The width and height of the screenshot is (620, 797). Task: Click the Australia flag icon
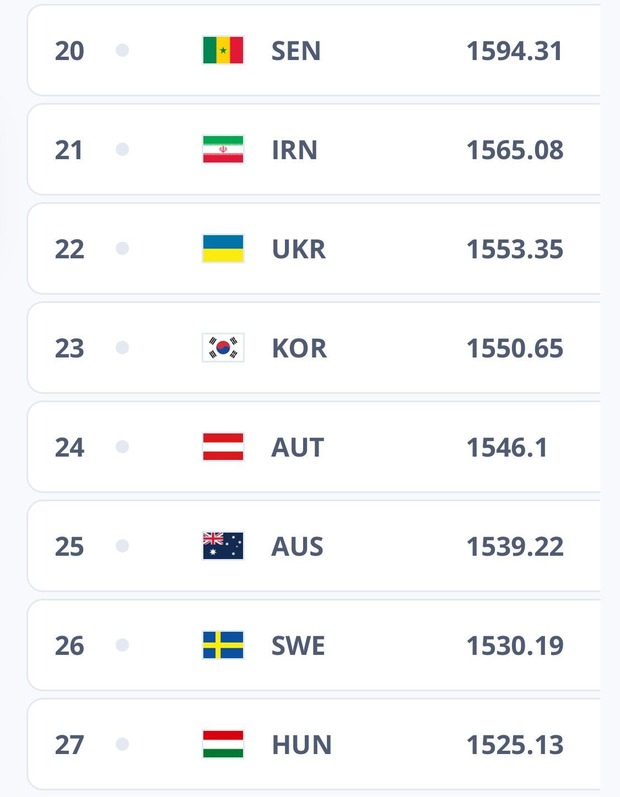tap(223, 546)
